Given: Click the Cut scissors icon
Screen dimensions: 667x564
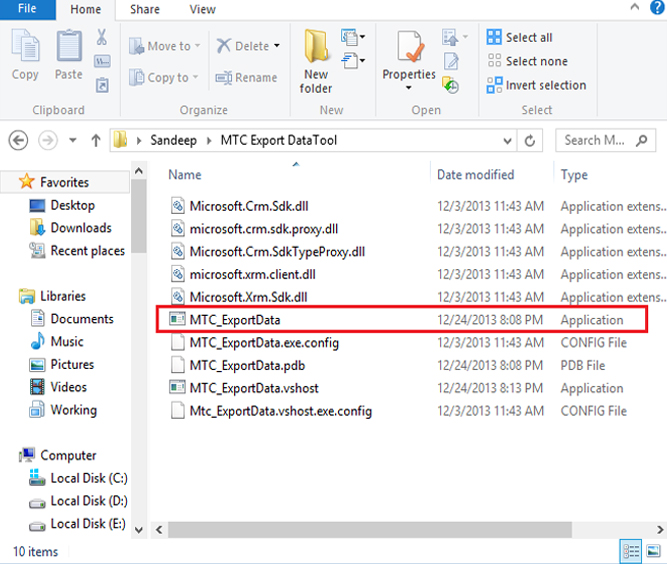Looking at the screenshot, I should pos(102,37).
